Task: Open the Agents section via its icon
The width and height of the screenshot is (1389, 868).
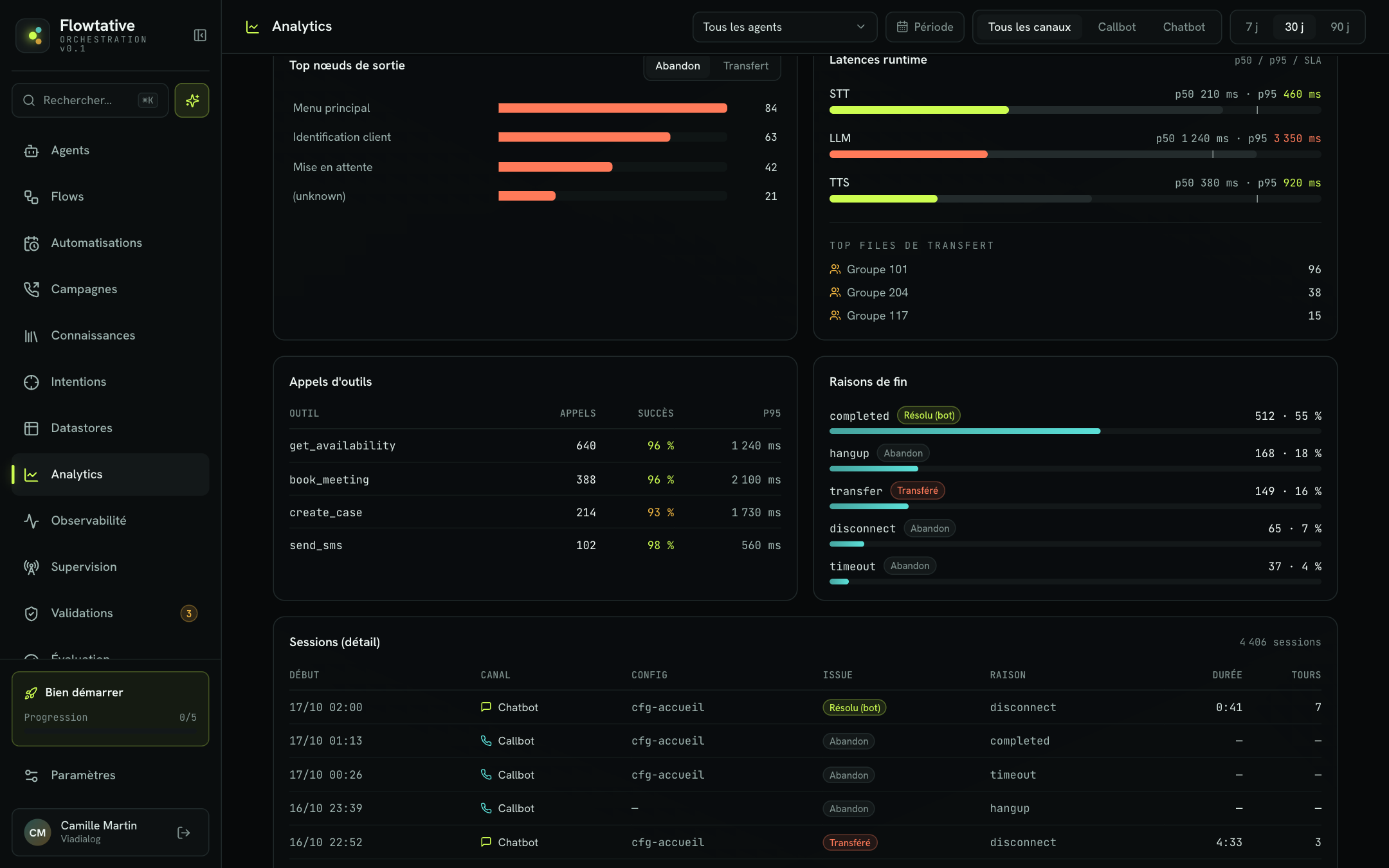Action: (x=32, y=150)
